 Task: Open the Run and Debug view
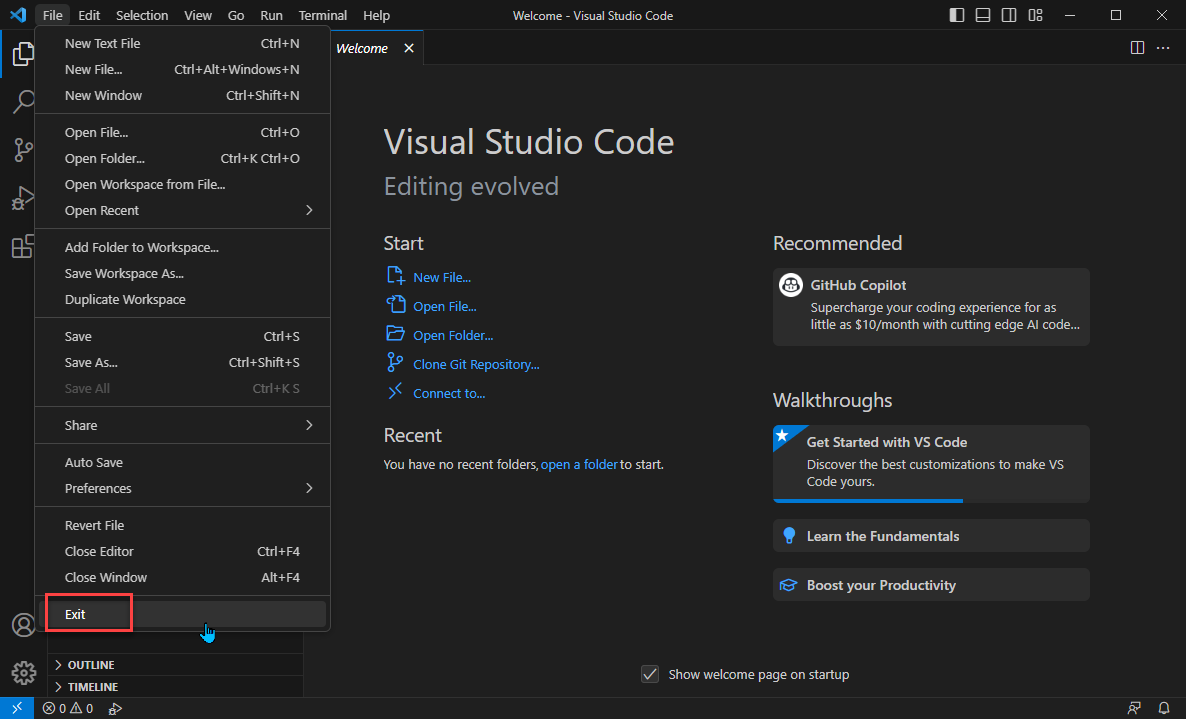pyautogui.click(x=23, y=198)
